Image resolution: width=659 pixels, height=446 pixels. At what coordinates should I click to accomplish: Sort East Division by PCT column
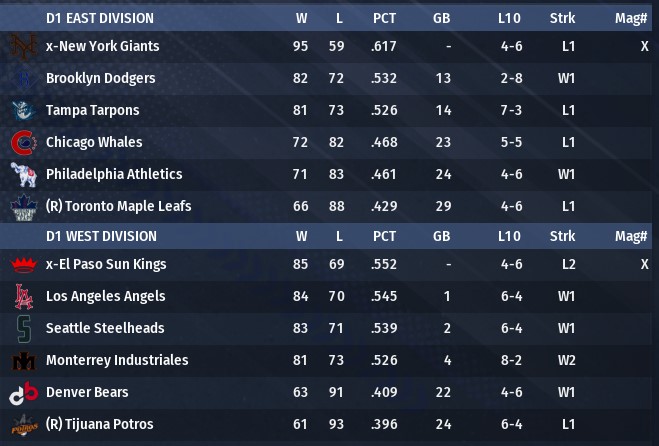[384, 18]
